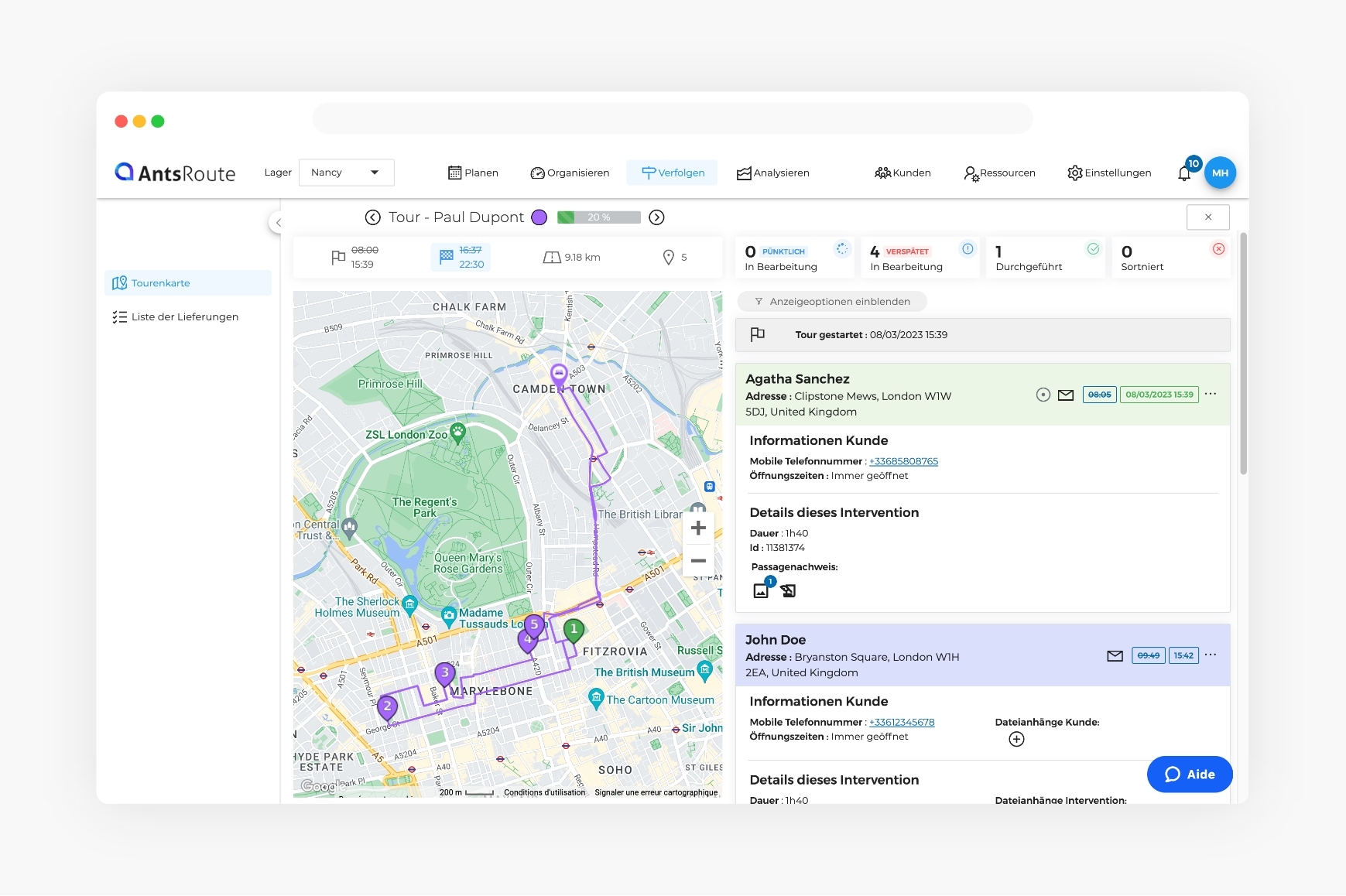Click the AntsRoute logo

tap(175, 173)
